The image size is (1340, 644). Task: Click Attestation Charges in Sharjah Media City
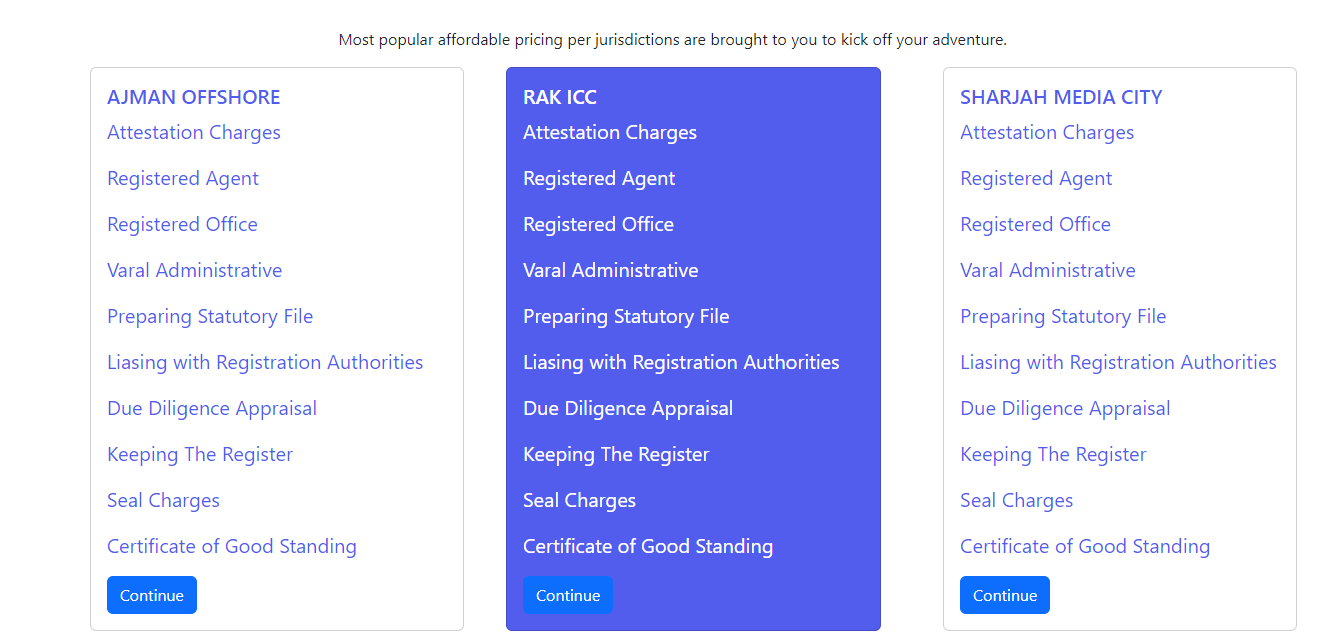(x=1046, y=132)
